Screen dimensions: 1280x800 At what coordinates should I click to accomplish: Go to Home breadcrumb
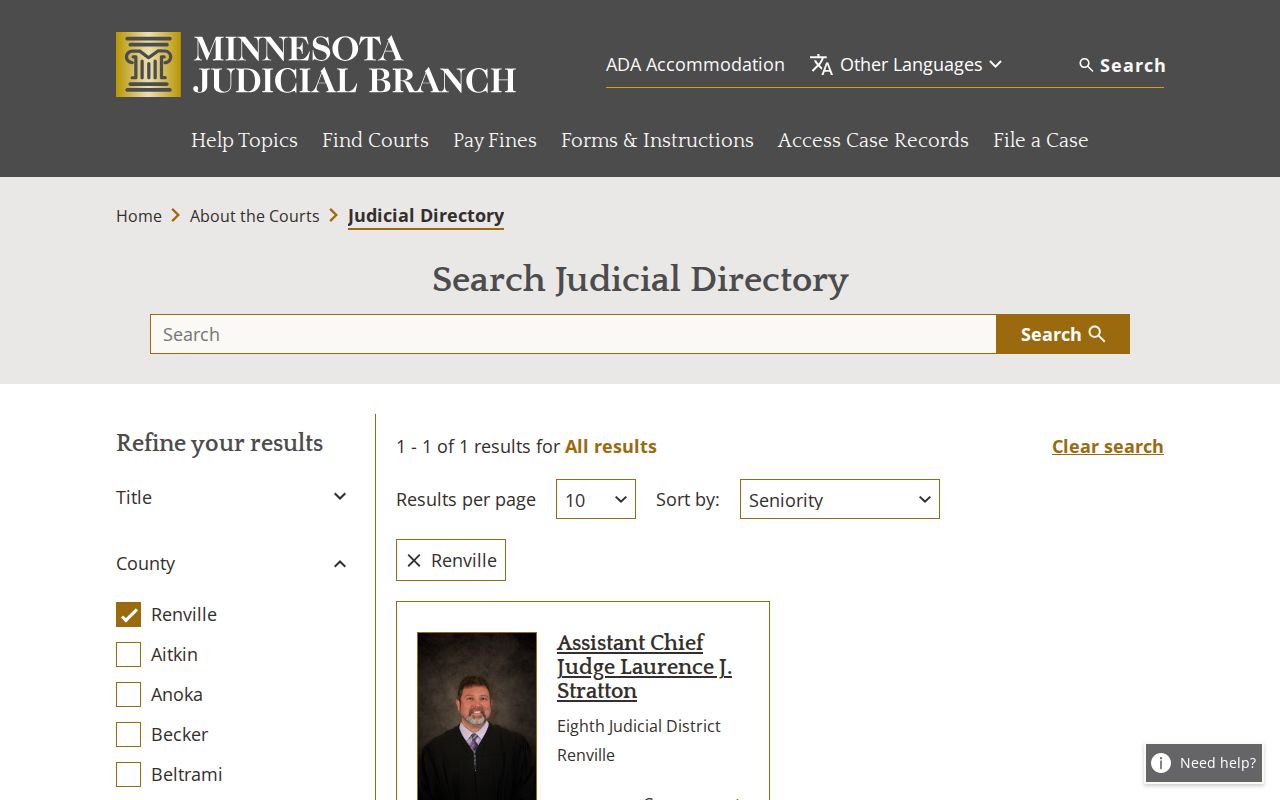[139, 216]
